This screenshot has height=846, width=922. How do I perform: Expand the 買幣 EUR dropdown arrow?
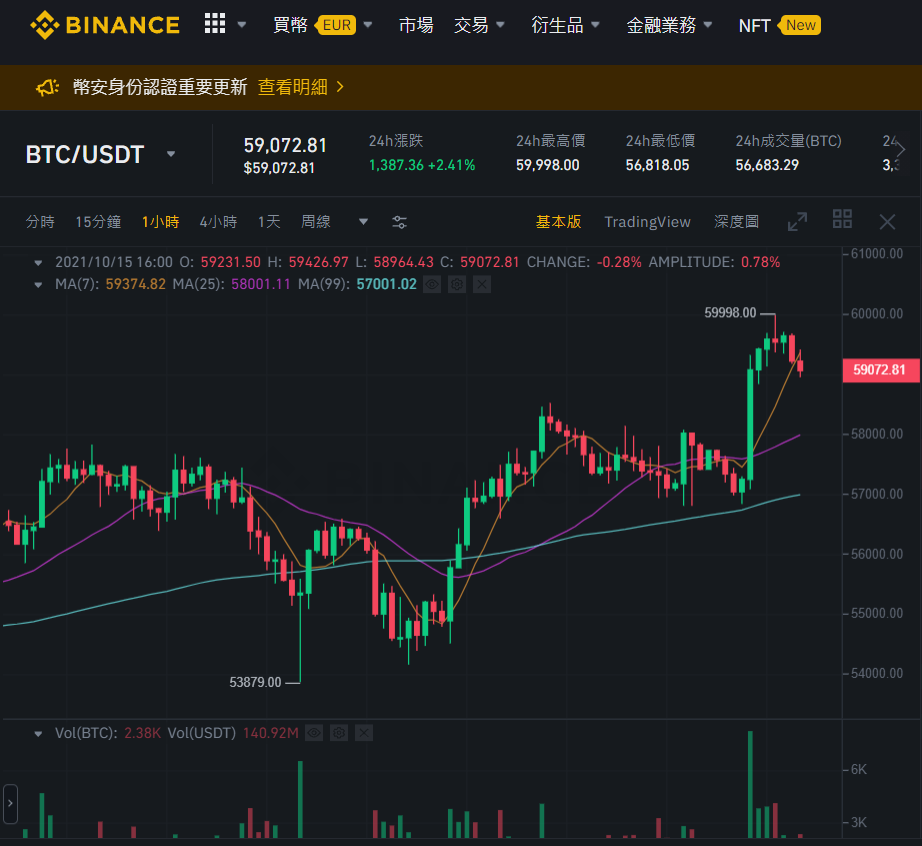(368, 25)
